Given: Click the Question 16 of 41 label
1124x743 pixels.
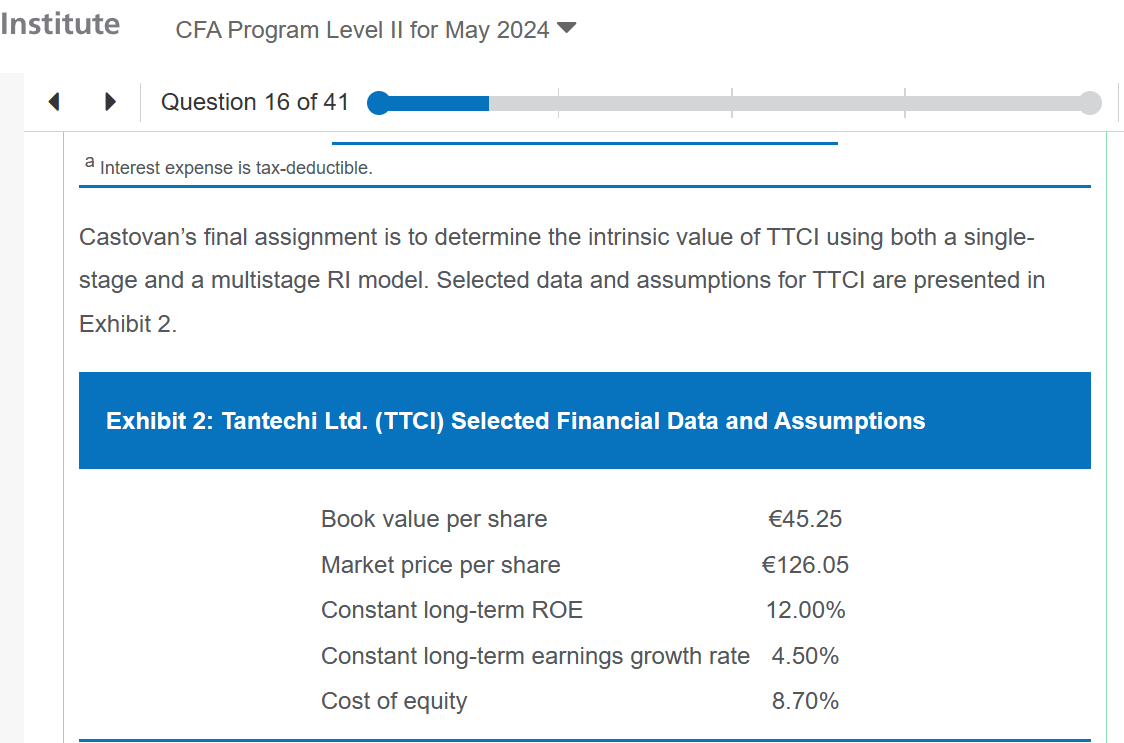Looking at the screenshot, I should (255, 102).
